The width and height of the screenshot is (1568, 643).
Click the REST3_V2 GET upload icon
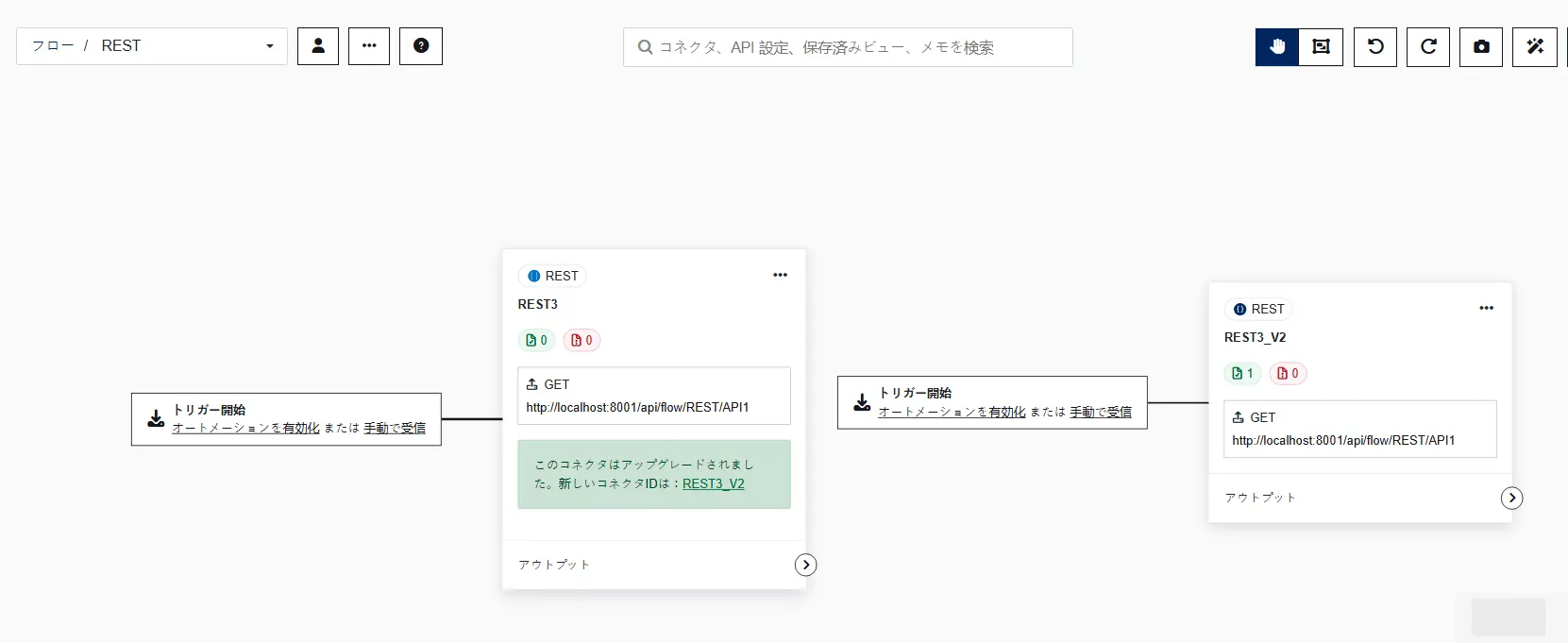[1239, 417]
